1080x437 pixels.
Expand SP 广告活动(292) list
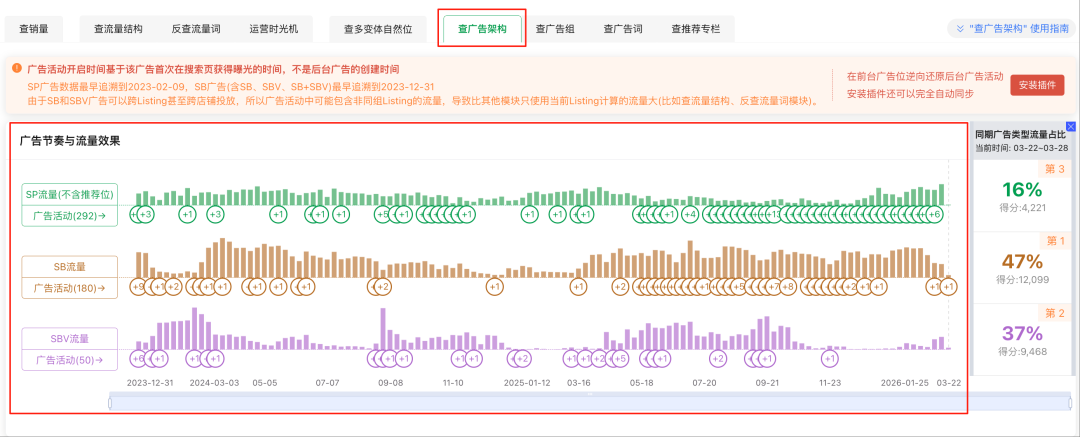point(71,215)
